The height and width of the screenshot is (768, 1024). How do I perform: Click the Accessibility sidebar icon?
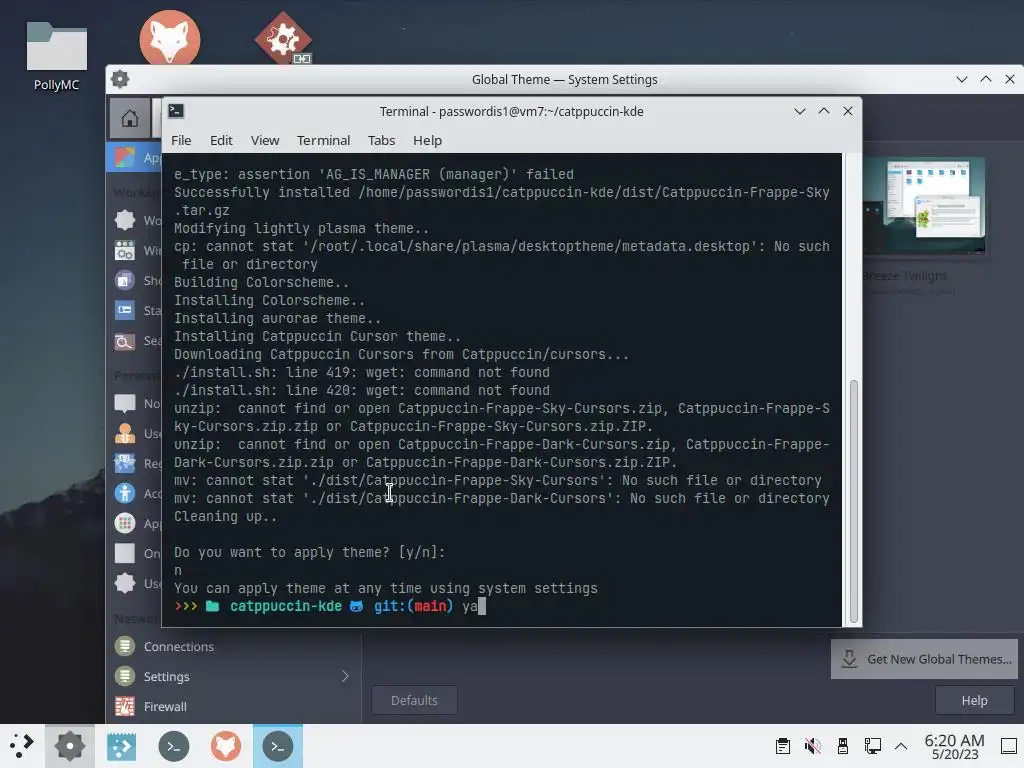click(125, 493)
